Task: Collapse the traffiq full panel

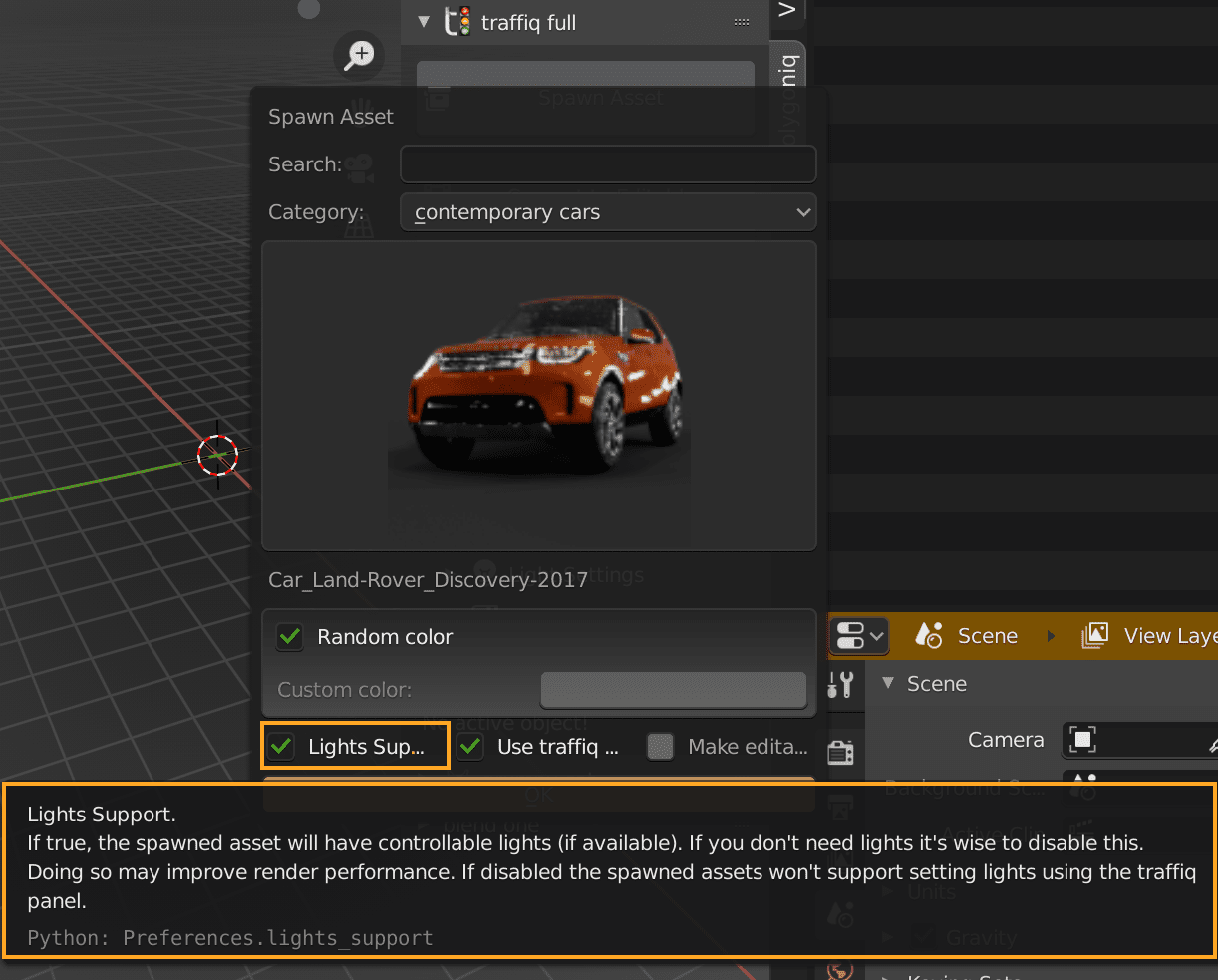Action: [x=424, y=22]
